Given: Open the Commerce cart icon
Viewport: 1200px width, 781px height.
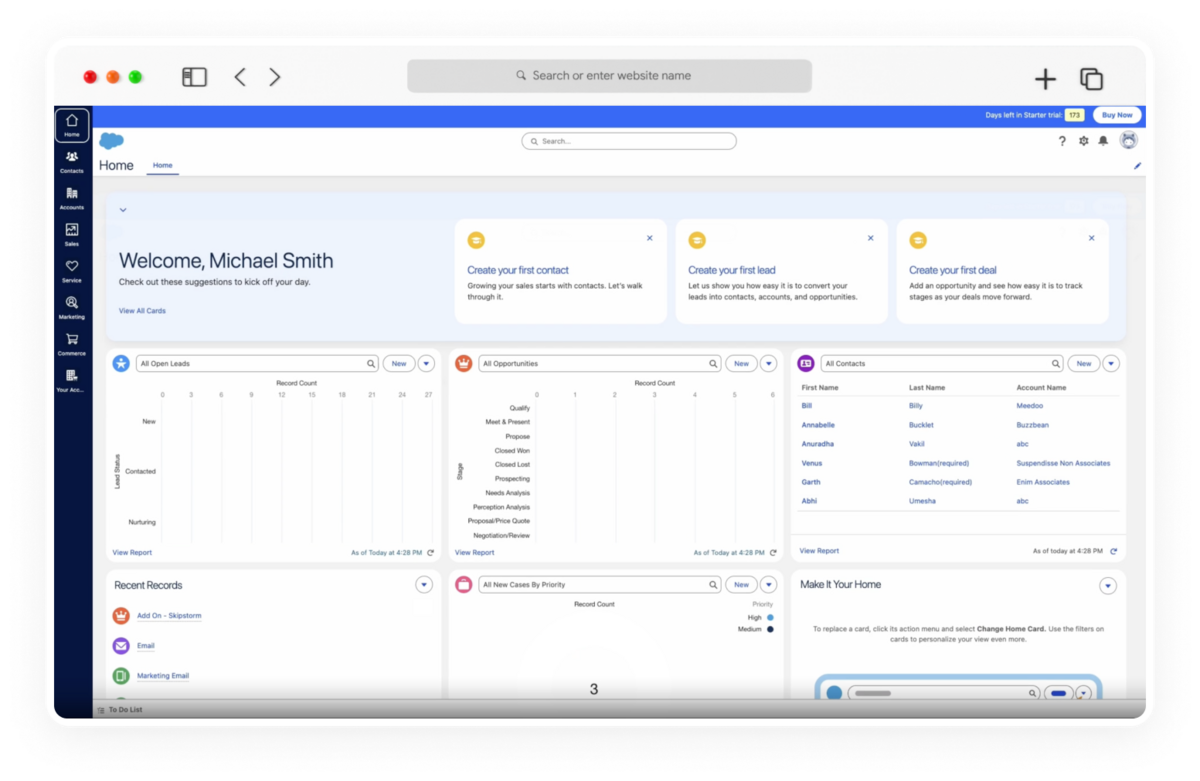Looking at the screenshot, I should 72,339.
